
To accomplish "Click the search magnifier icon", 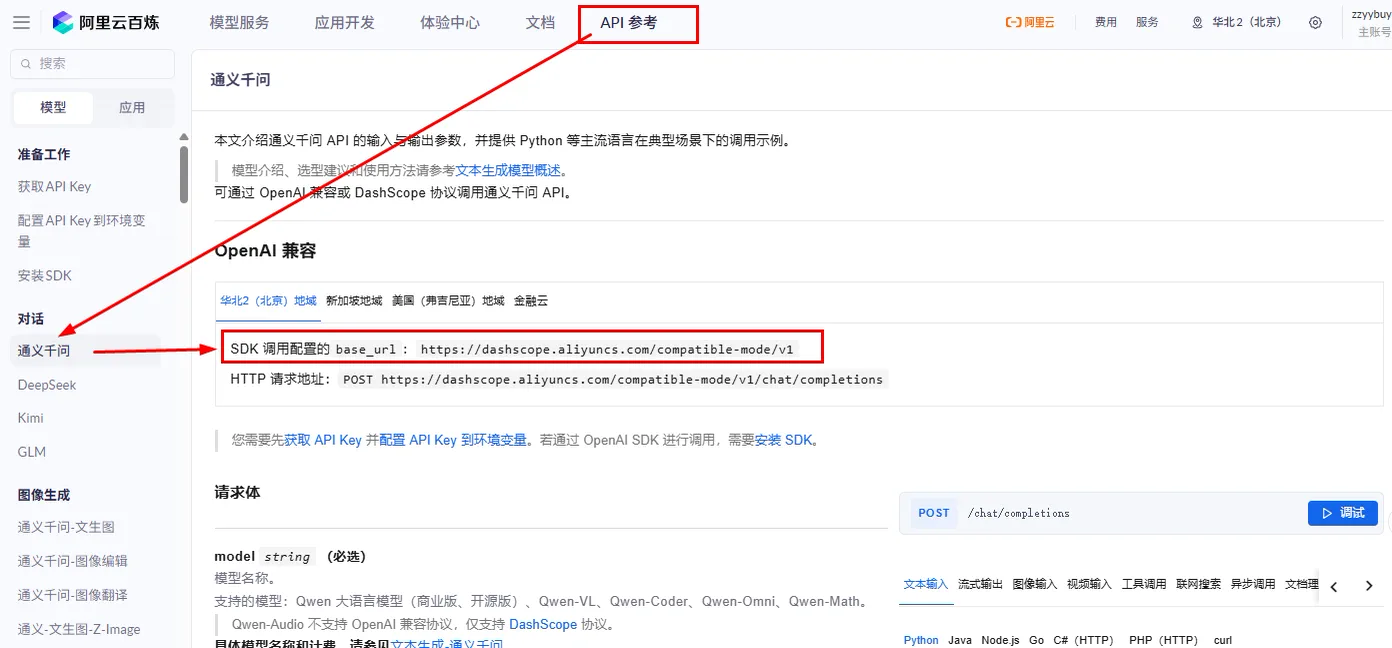I will coord(25,63).
